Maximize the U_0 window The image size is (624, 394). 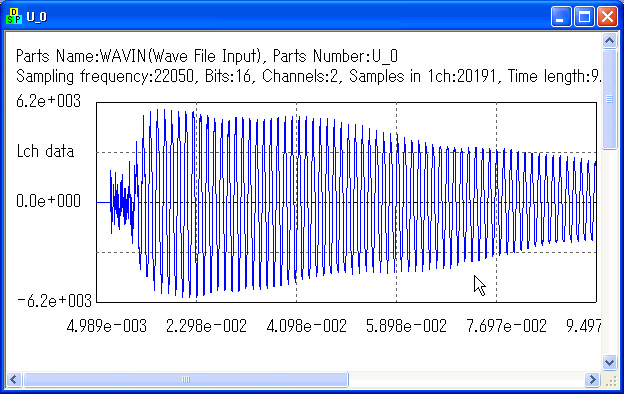tap(584, 17)
